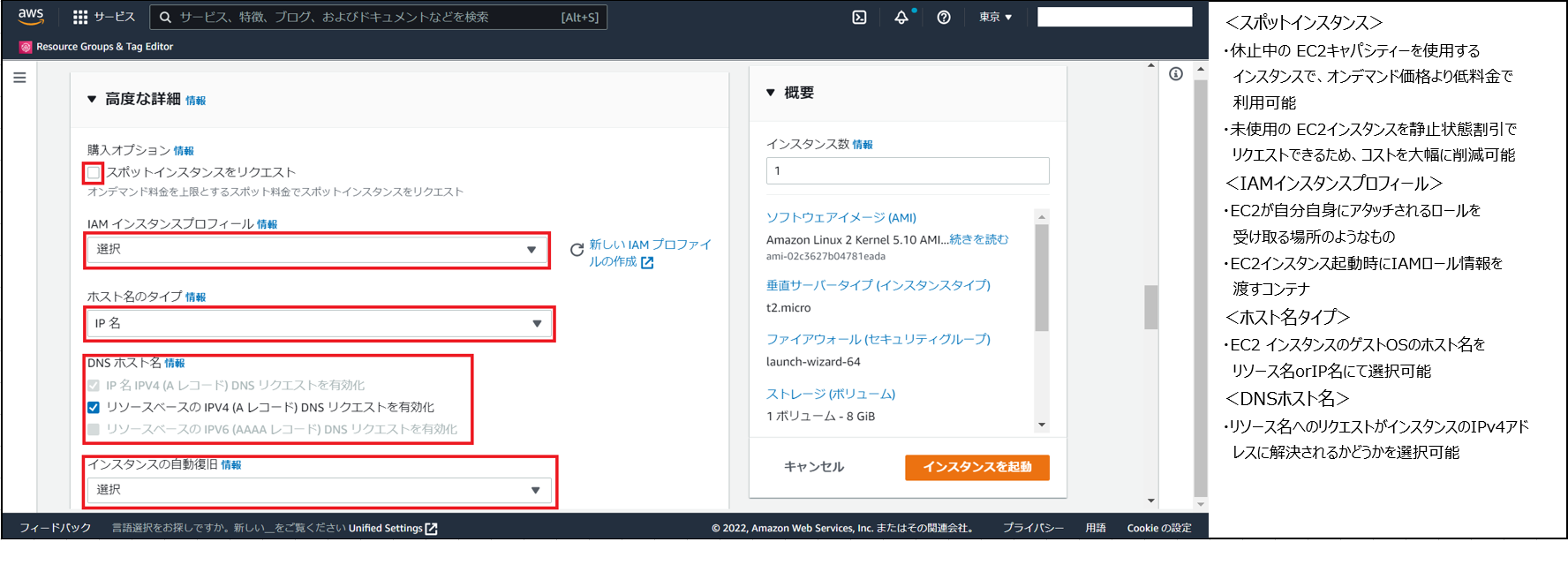This screenshot has width=1568, height=572.
Task: Open the instance auto-recovery dropdown
Action: tap(319, 490)
